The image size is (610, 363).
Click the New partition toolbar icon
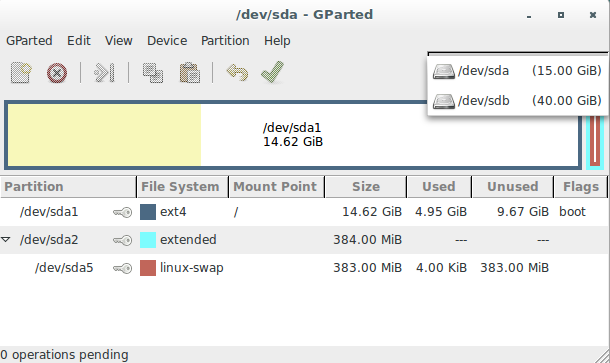coord(21,73)
